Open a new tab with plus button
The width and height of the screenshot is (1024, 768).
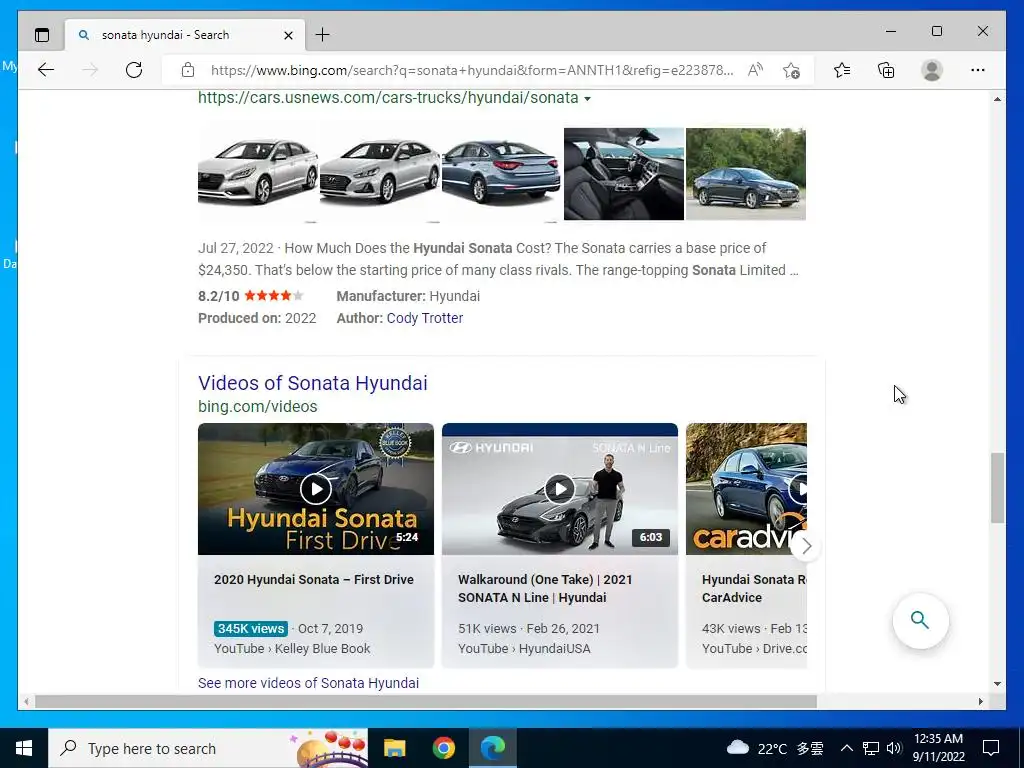coord(322,35)
